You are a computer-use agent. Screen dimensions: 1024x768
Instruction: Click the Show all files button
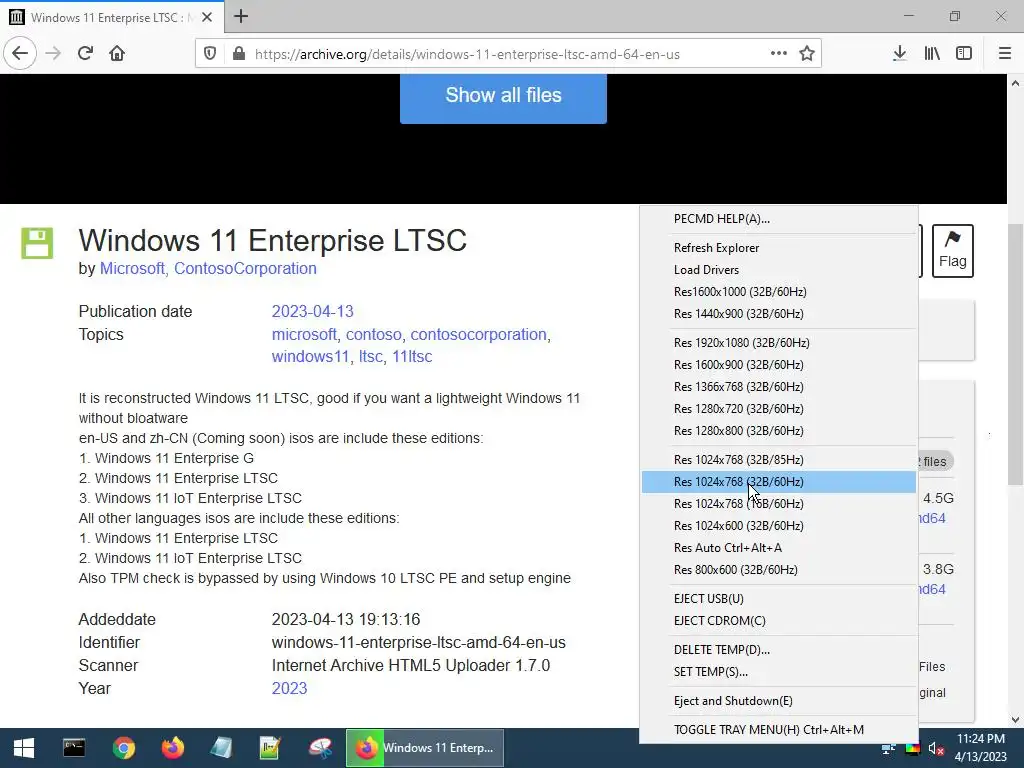tap(503, 97)
